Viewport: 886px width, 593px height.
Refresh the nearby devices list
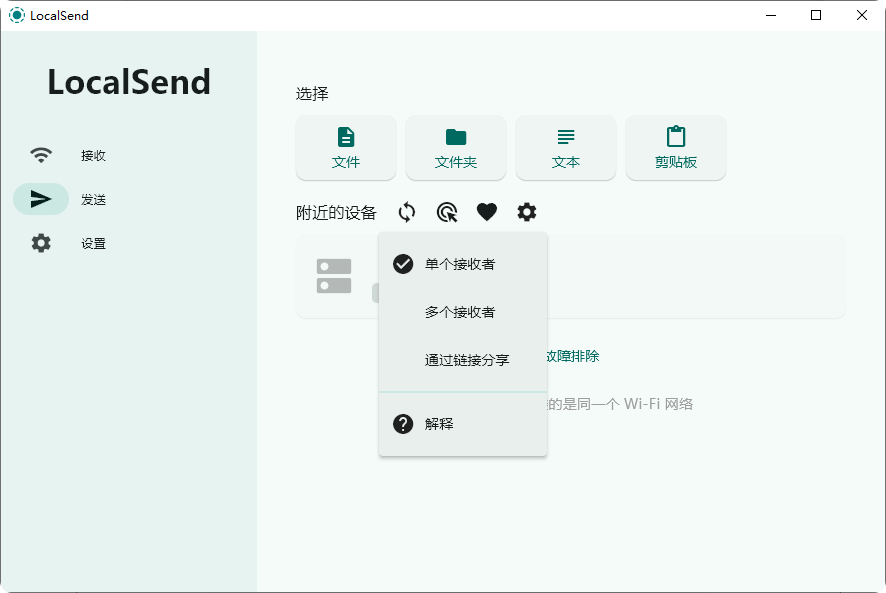pos(407,213)
